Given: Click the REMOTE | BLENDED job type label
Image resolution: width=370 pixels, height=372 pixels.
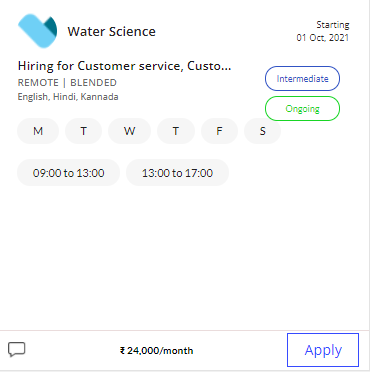Looking at the screenshot, I should click(x=67, y=83).
